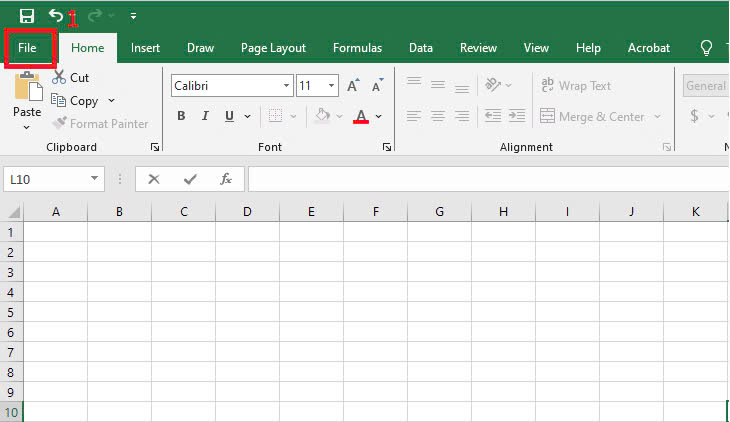Click the General number format box

[706, 86]
